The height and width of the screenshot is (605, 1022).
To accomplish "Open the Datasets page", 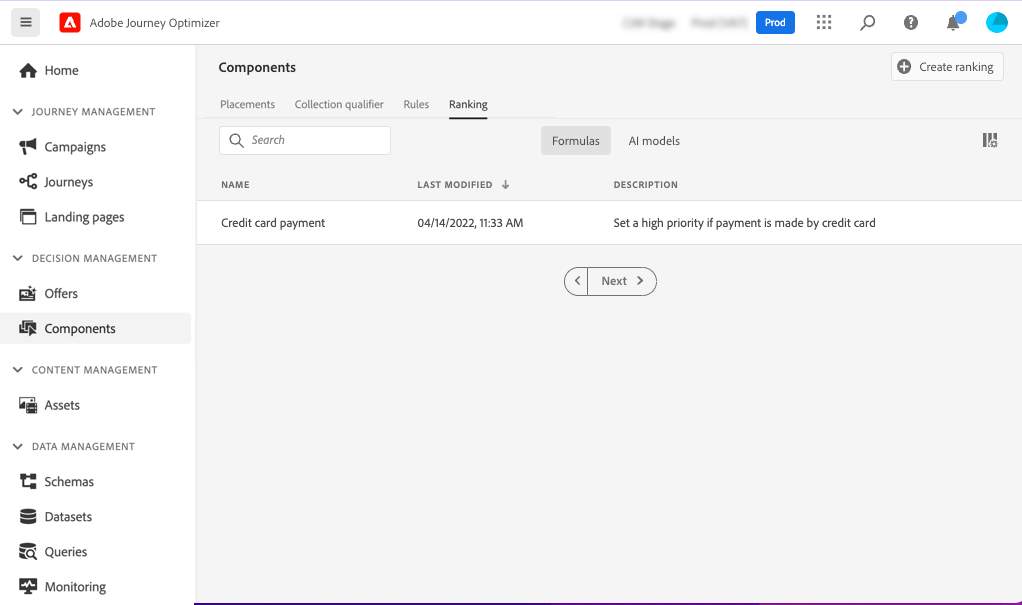I will point(69,516).
